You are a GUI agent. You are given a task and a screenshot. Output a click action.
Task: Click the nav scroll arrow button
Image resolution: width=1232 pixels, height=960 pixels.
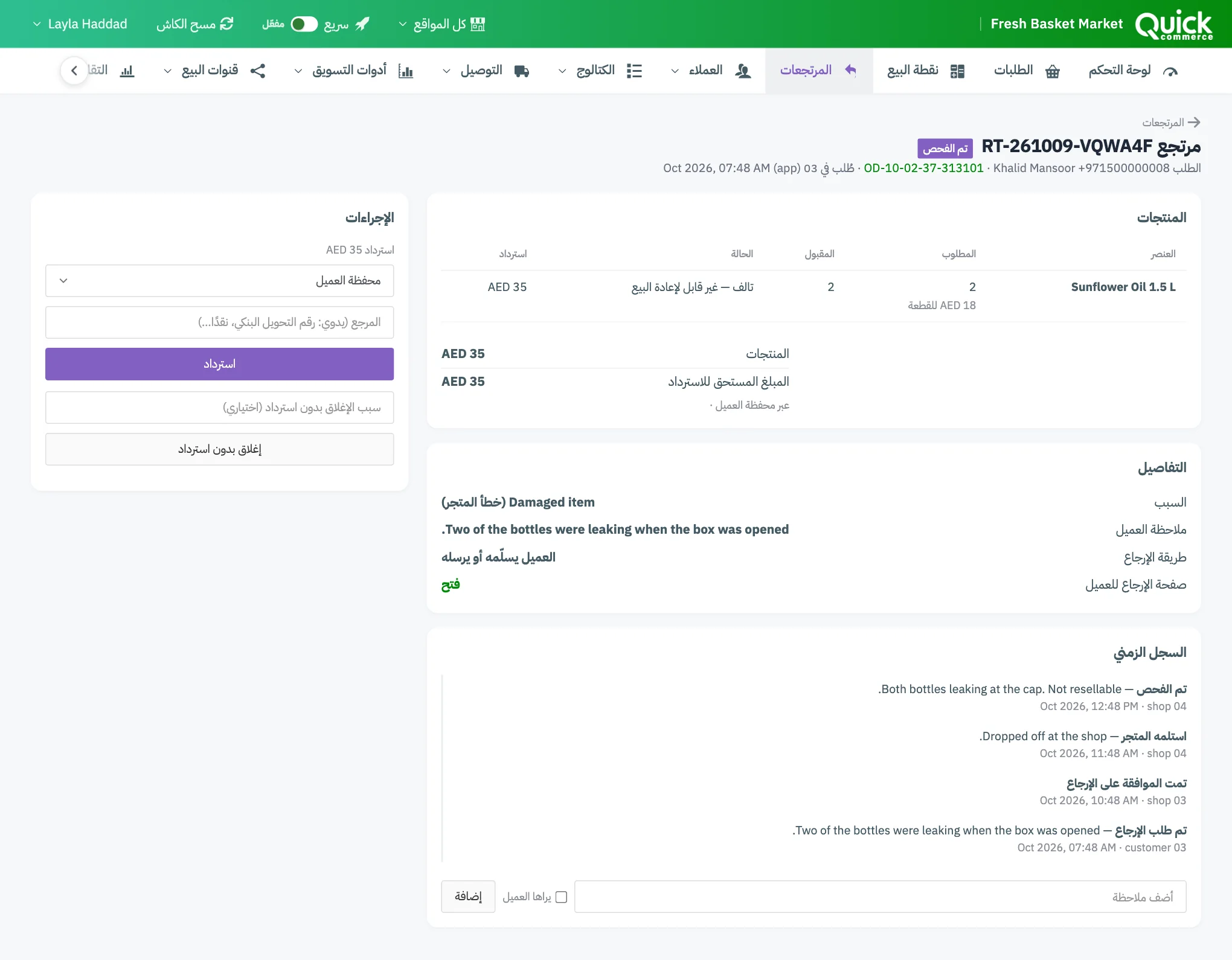tap(74, 71)
